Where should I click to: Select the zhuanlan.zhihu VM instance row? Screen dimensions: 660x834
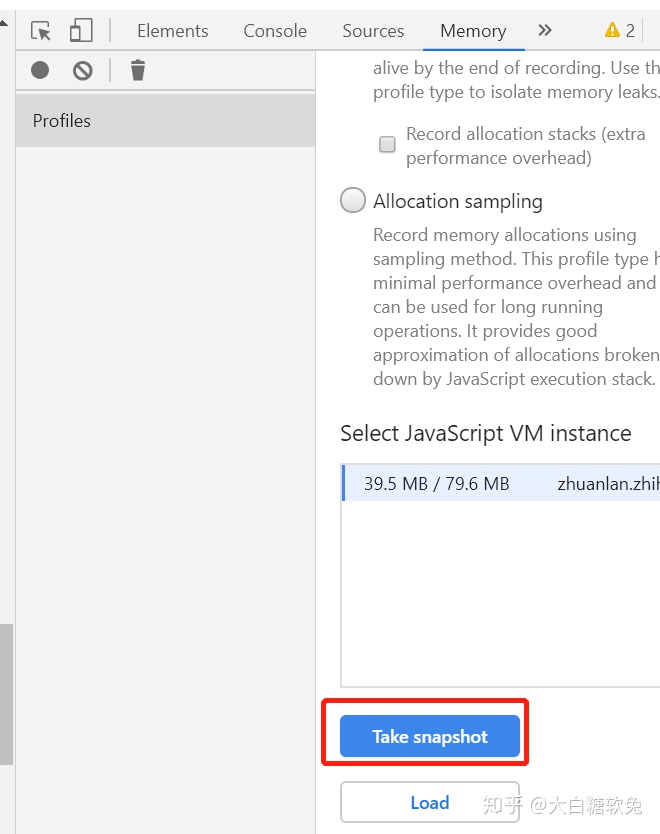500,484
